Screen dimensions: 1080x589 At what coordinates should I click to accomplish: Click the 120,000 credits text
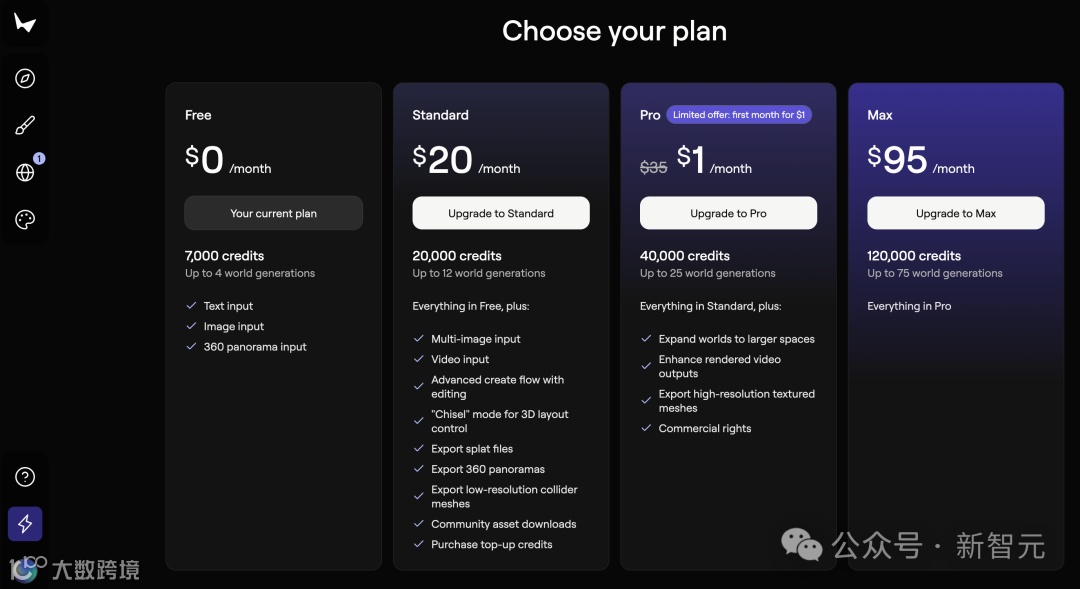[914, 256]
